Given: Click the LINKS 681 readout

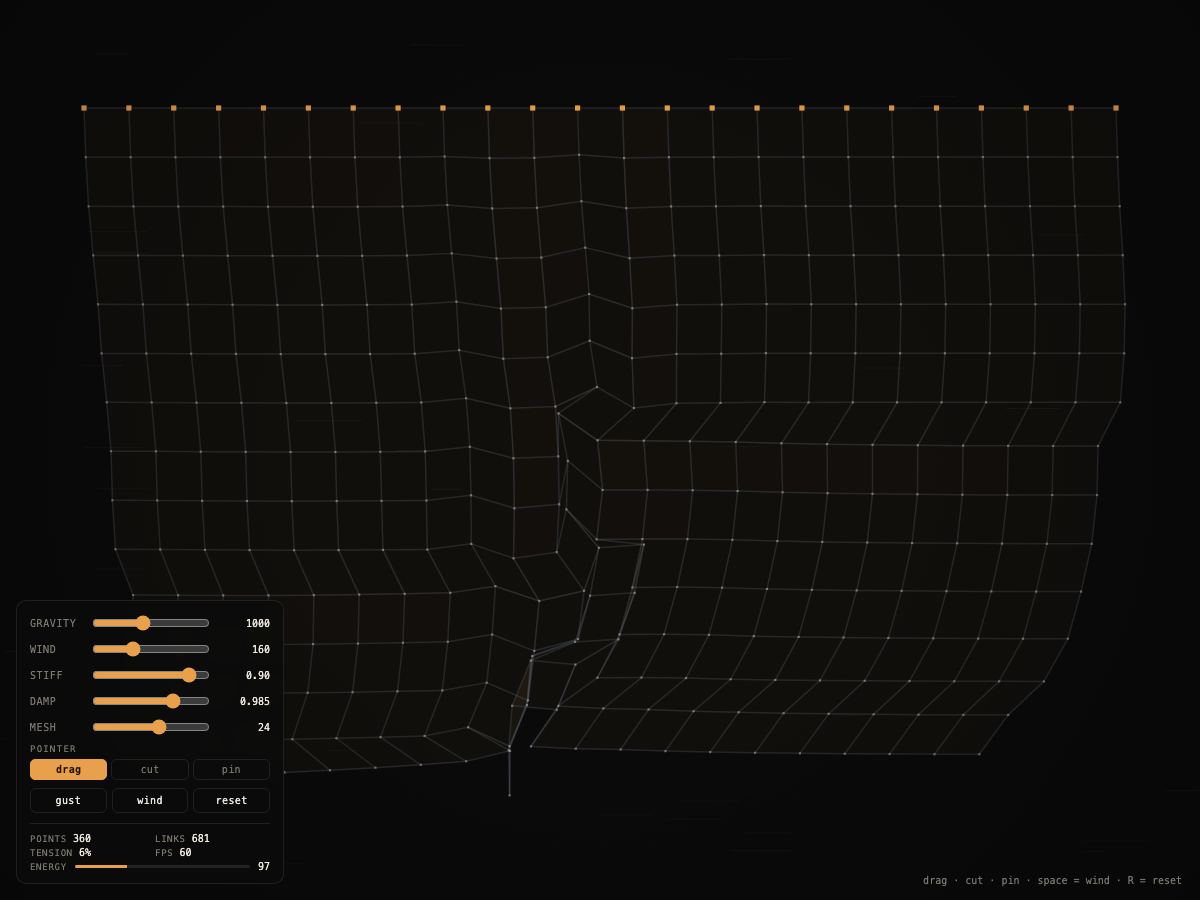Looking at the screenshot, I should pyautogui.click(x=182, y=839).
